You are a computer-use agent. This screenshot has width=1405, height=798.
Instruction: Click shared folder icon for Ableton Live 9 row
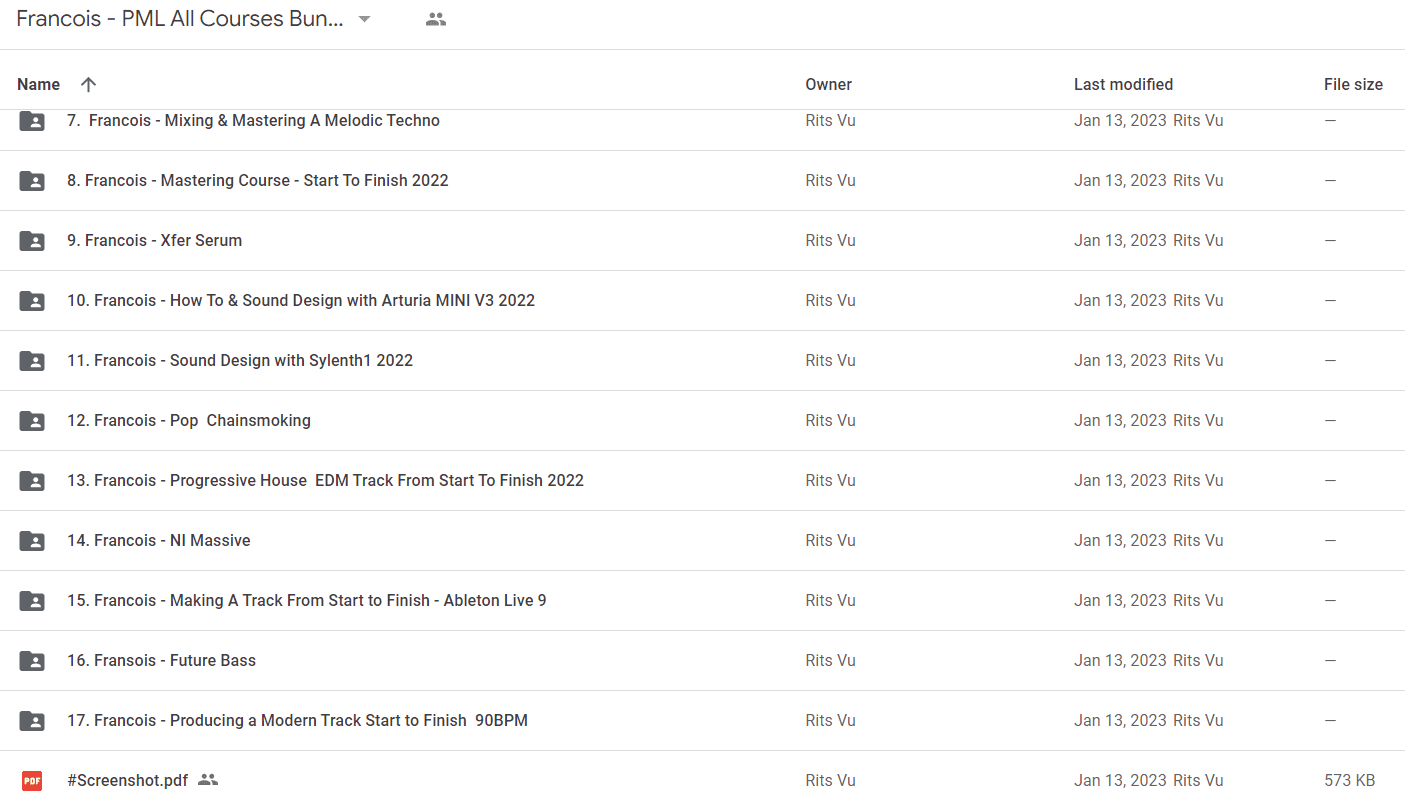32,601
